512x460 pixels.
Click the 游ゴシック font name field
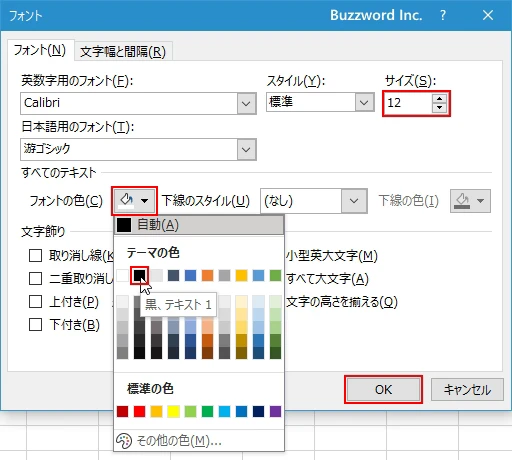129,149
